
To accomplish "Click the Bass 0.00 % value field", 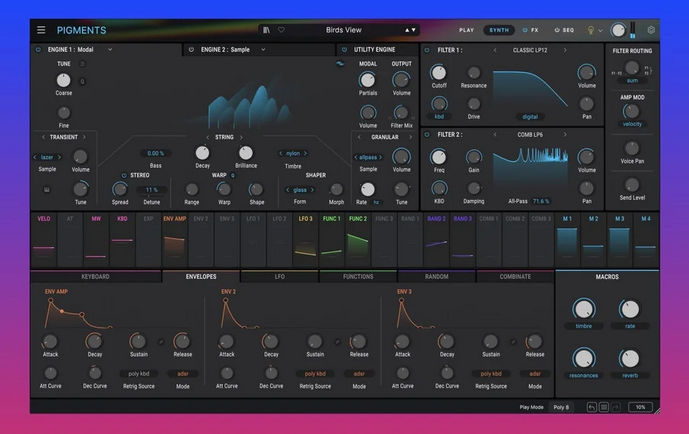I will click(156, 153).
